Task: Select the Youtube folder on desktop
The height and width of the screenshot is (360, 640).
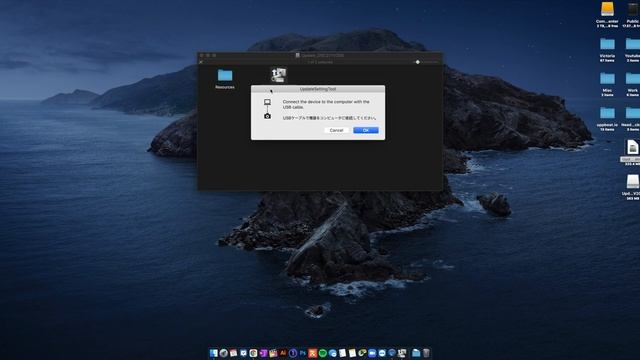Action: pos(633,44)
